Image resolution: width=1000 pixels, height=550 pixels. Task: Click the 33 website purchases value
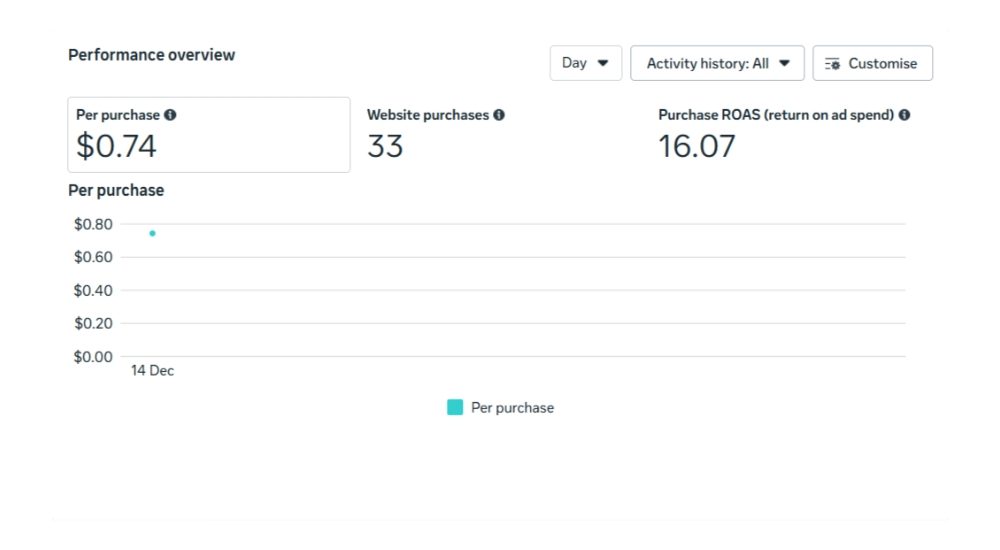385,147
